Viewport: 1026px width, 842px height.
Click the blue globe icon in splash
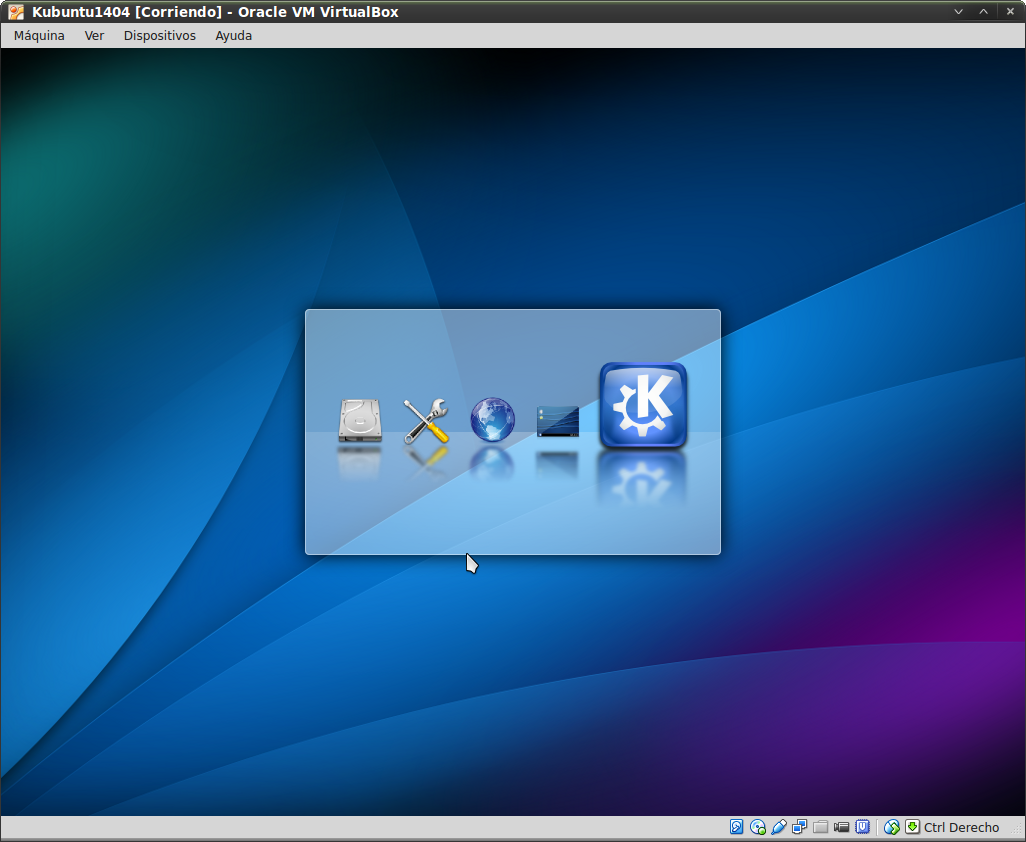point(492,420)
